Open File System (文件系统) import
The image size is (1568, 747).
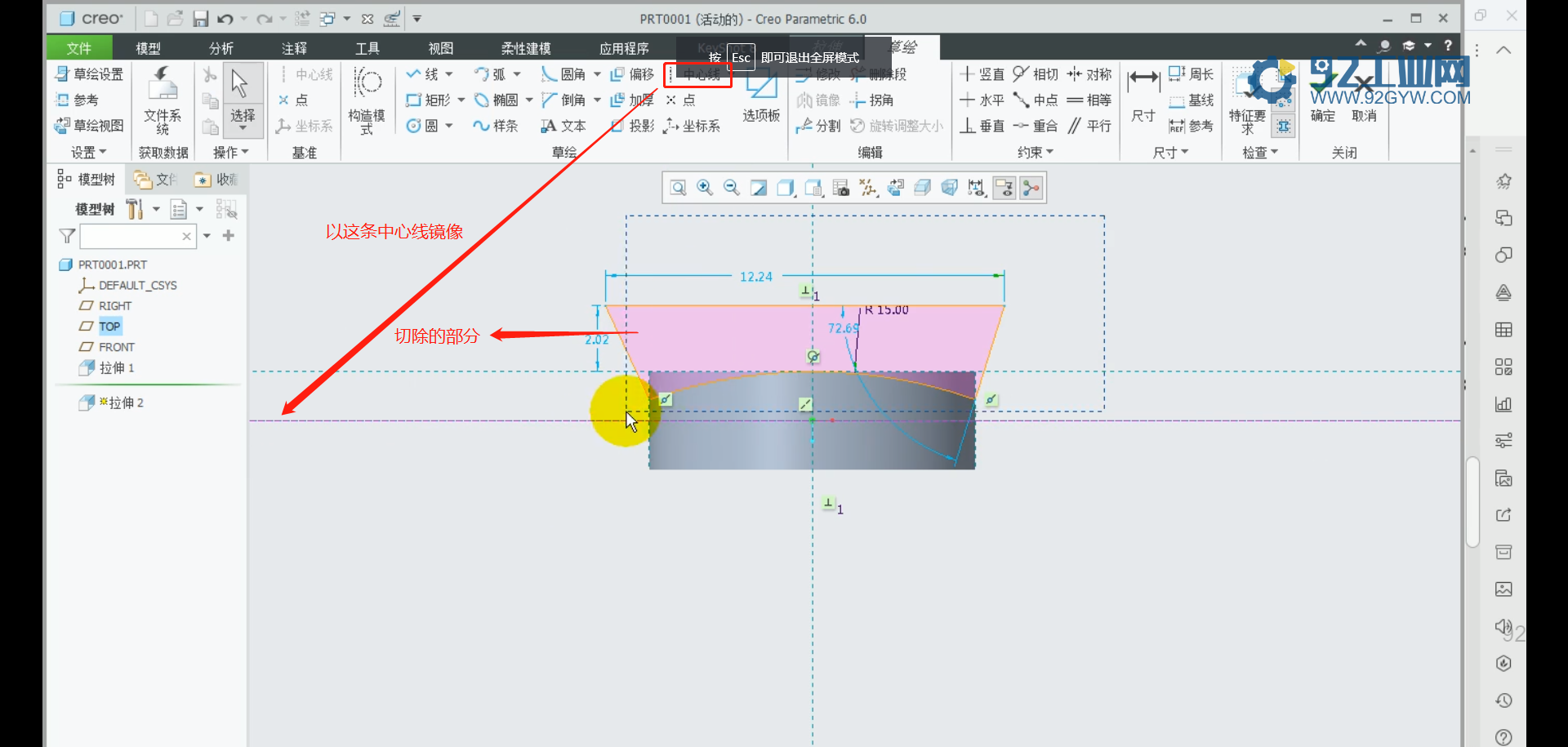(163, 100)
